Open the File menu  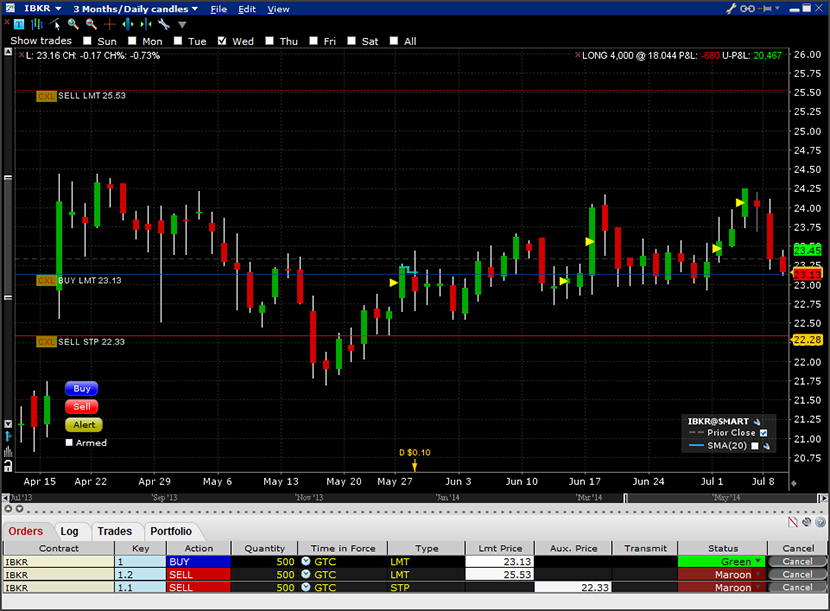[x=218, y=9]
